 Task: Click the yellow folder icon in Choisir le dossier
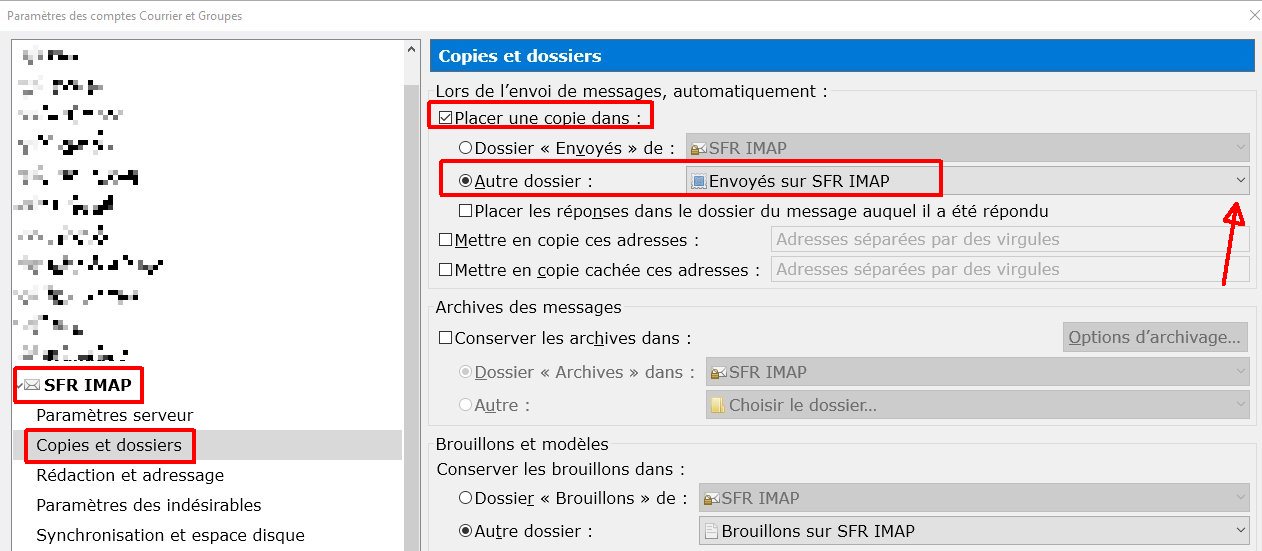pos(717,405)
